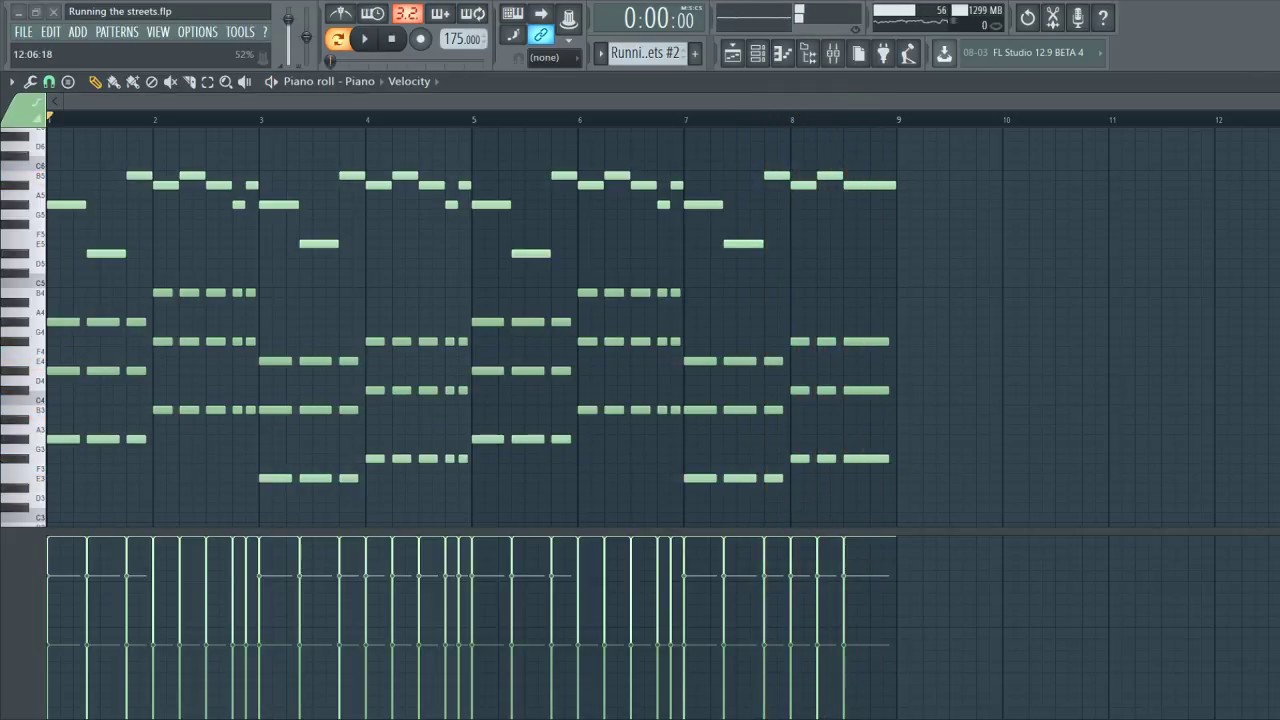The width and height of the screenshot is (1280, 720).
Task: Open the OPTIONS menu
Action: [197, 33]
